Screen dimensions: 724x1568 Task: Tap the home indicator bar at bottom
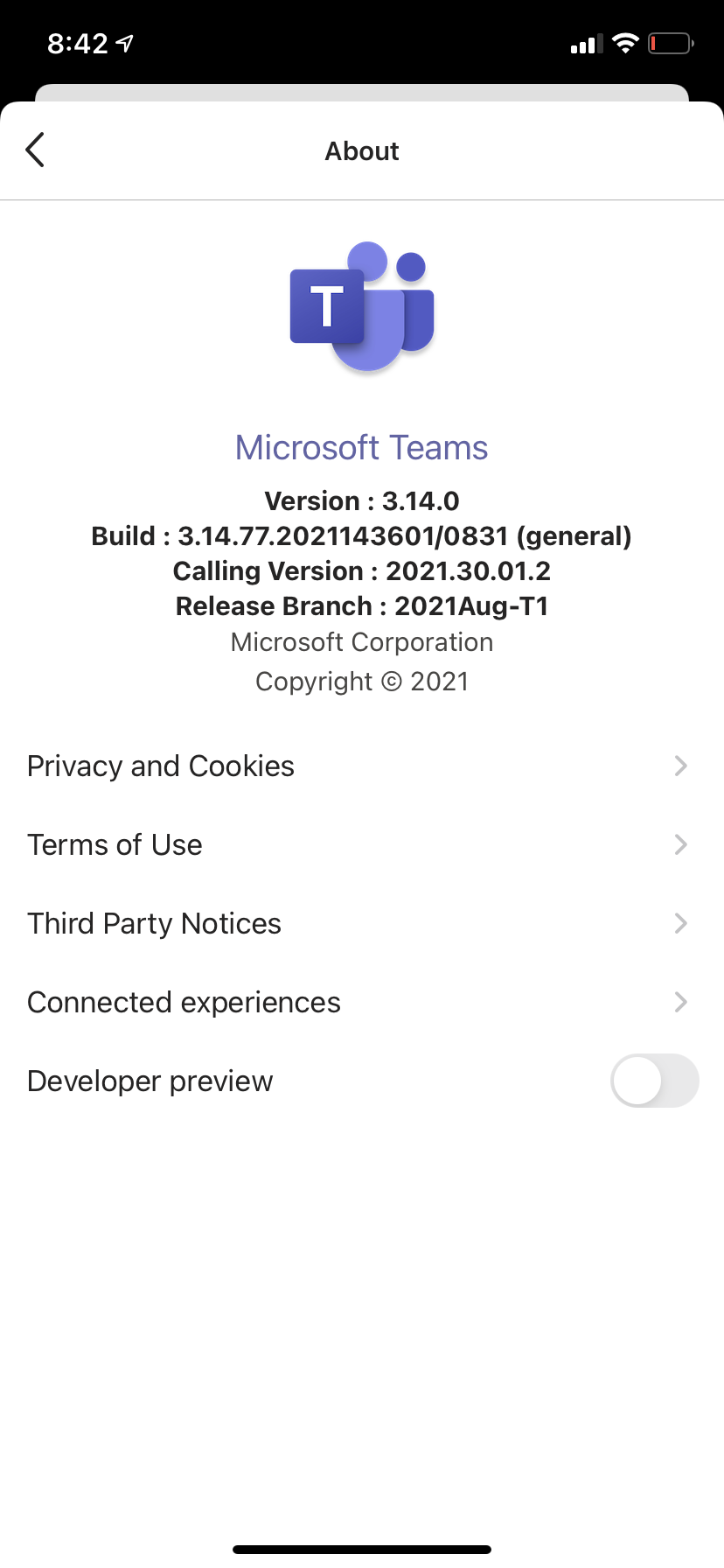click(x=362, y=1547)
